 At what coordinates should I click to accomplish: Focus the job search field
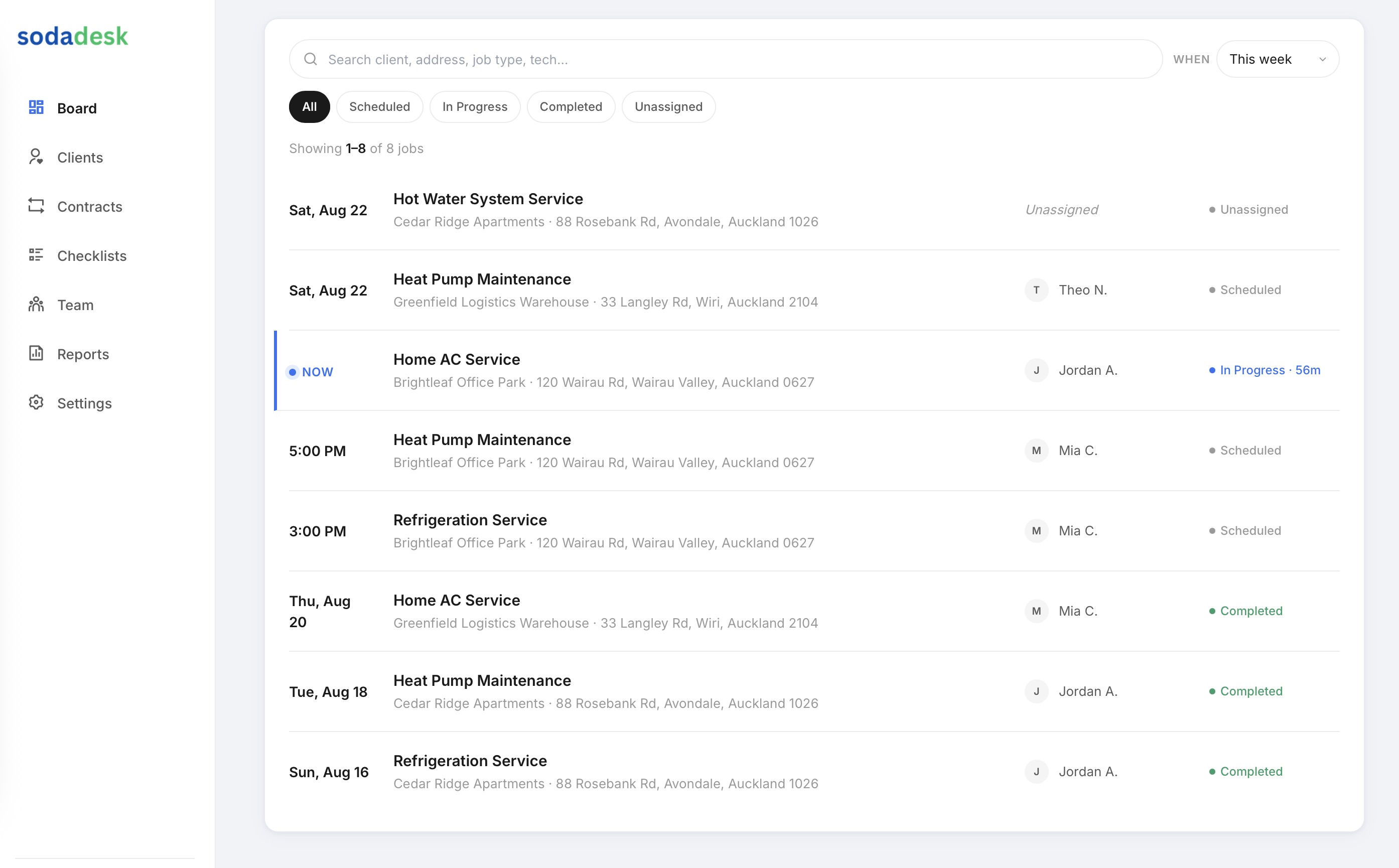726,59
